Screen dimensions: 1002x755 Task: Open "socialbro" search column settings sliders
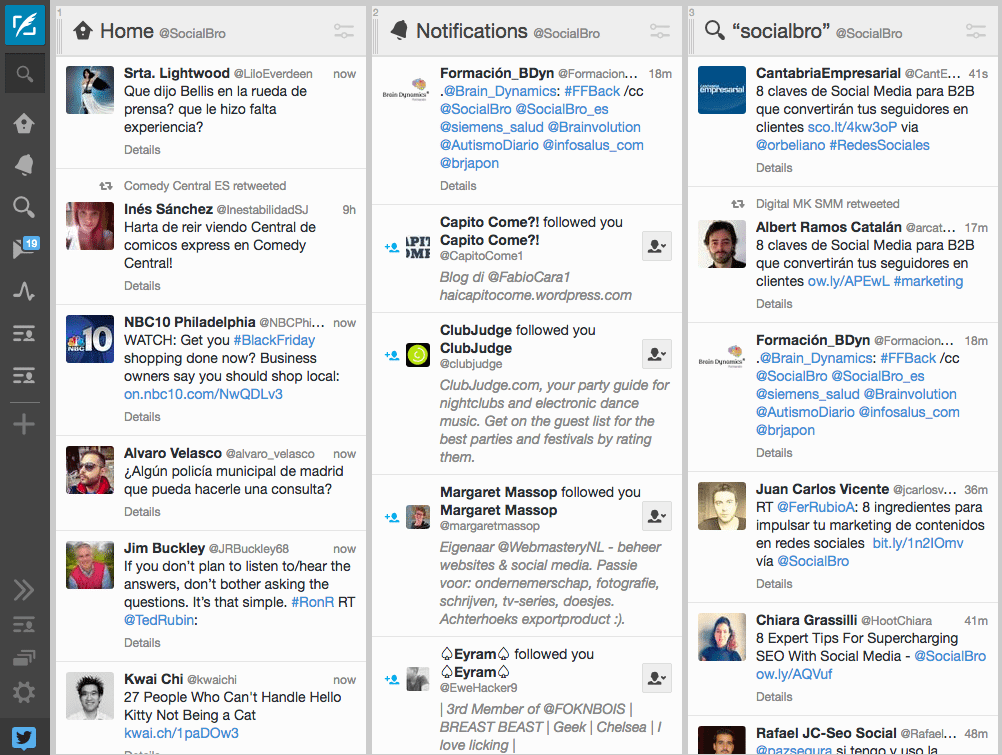pyautogui.click(x=976, y=31)
